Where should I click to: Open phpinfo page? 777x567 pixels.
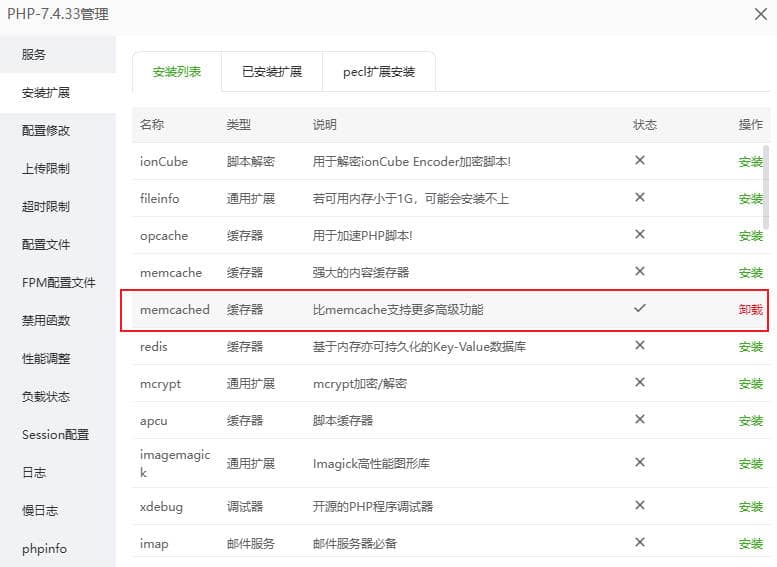pyautogui.click(x=58, y=549)
